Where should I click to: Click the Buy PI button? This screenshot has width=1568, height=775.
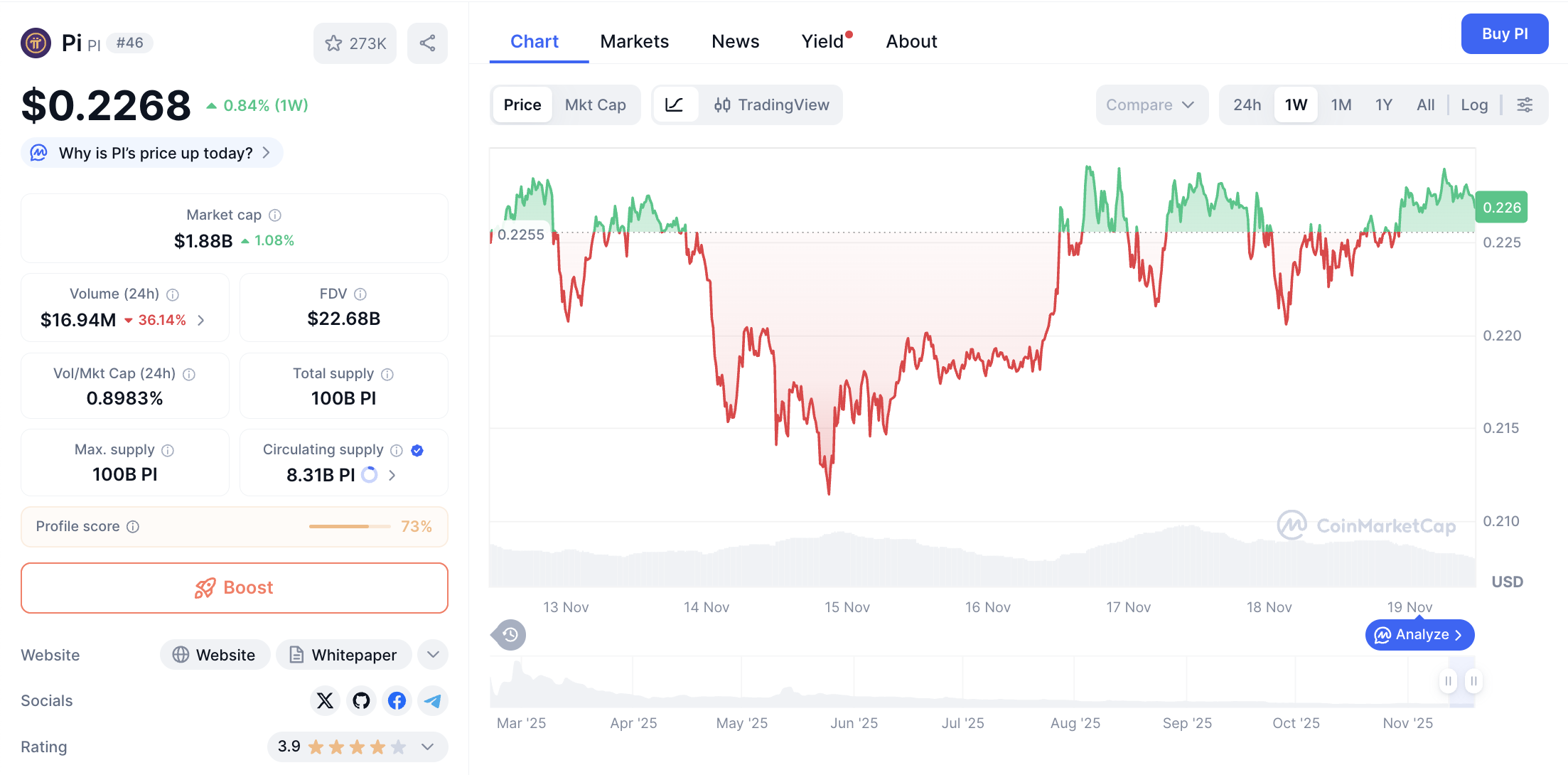1505,33
